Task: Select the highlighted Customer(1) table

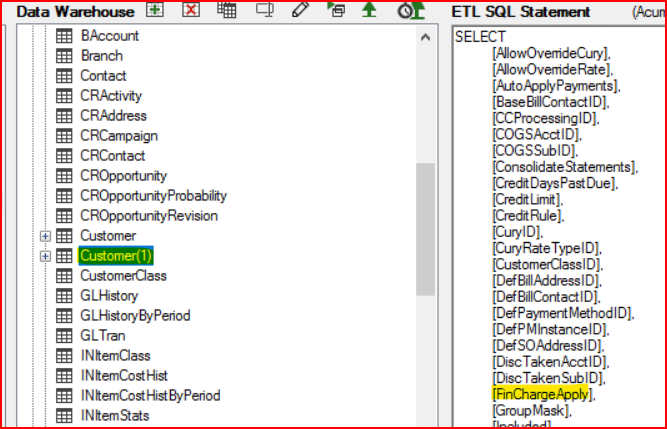Action: 116,256
